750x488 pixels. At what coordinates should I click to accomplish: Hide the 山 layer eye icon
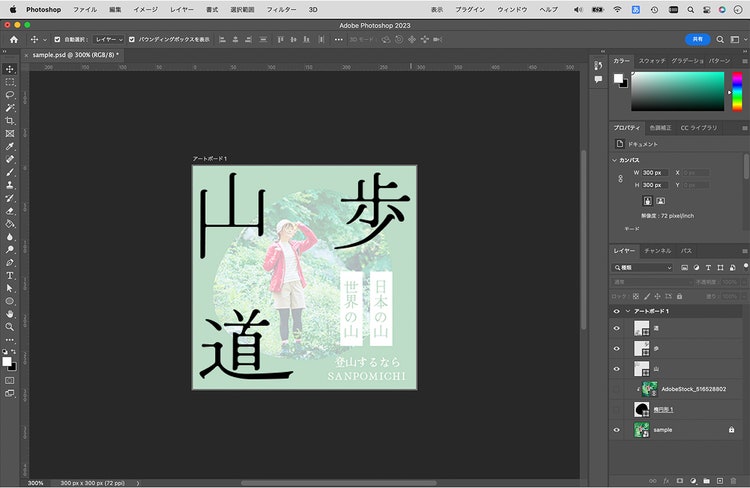coord(617,369)
